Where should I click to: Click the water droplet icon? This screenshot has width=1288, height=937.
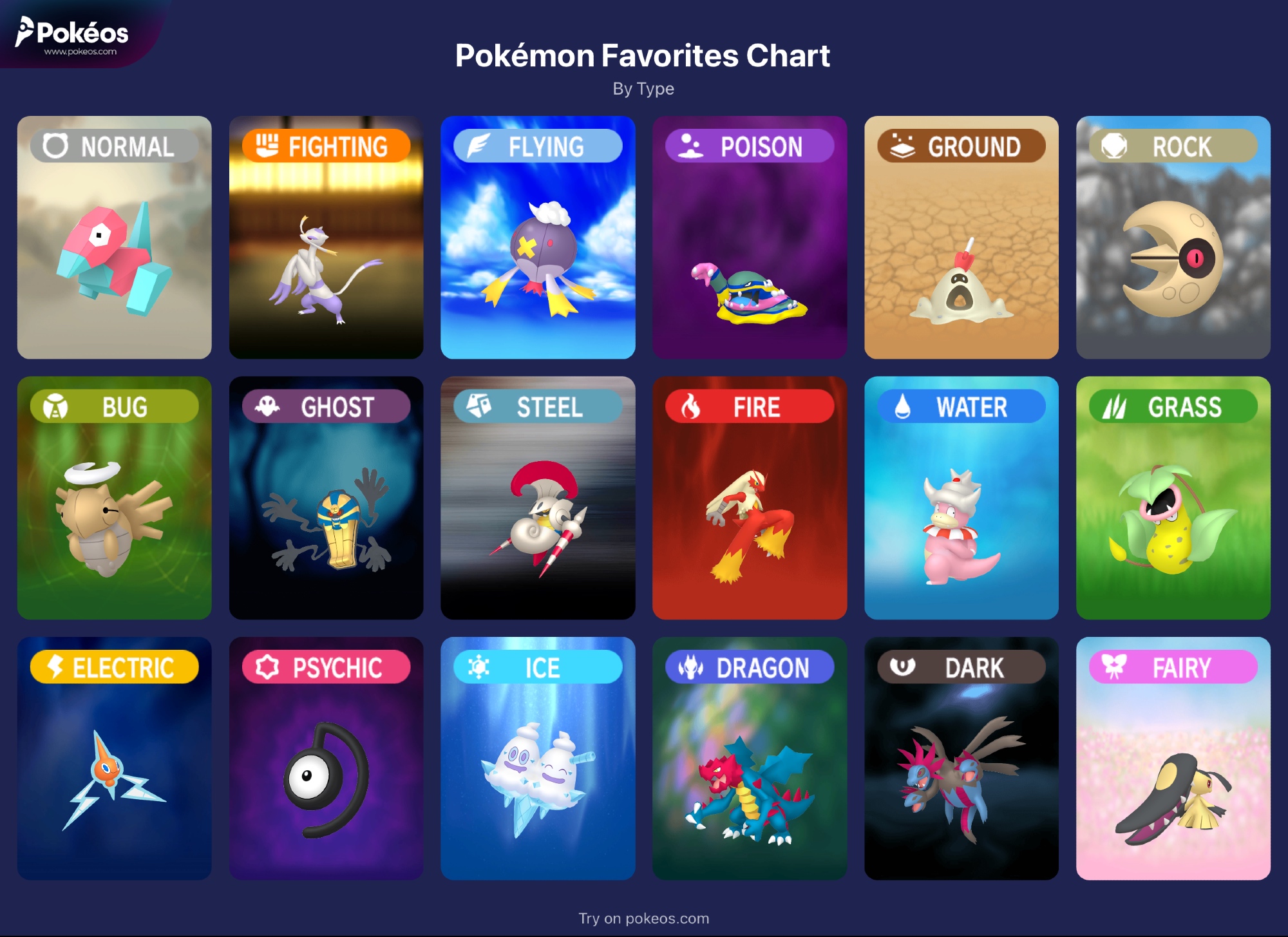click(x=902, y=406)
